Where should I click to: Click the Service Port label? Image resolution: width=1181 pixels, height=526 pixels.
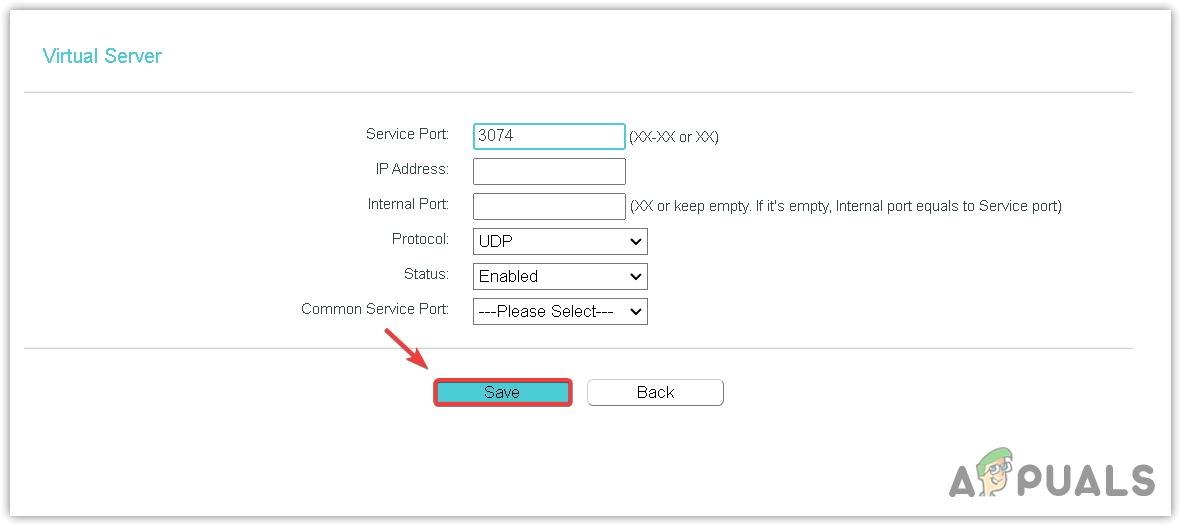click(407, 134)
